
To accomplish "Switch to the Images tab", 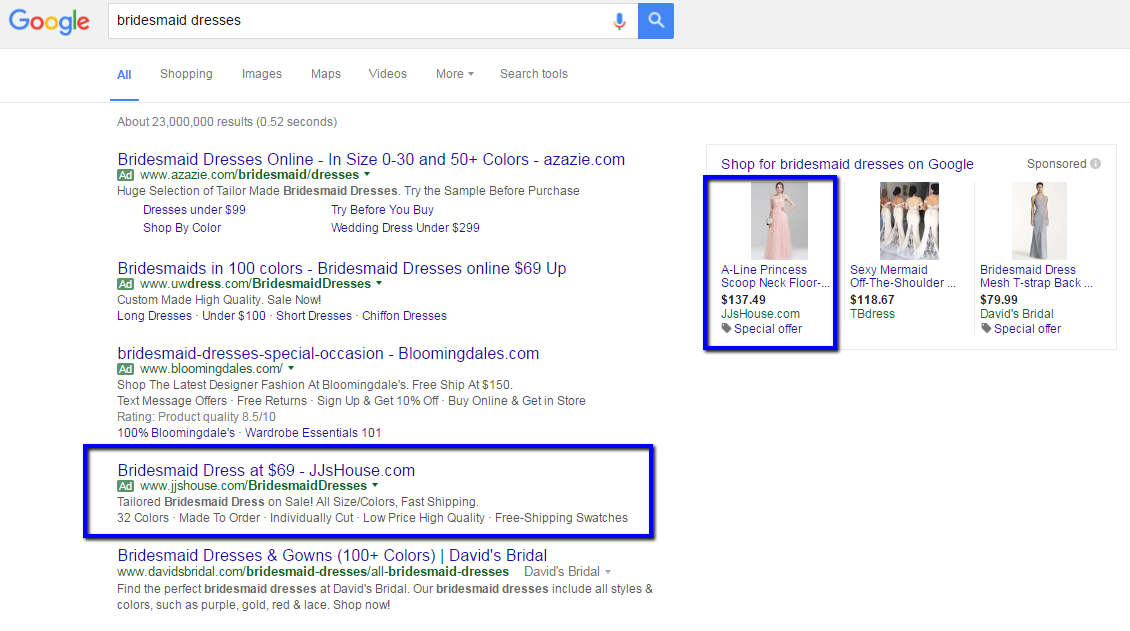I will 261,74.
